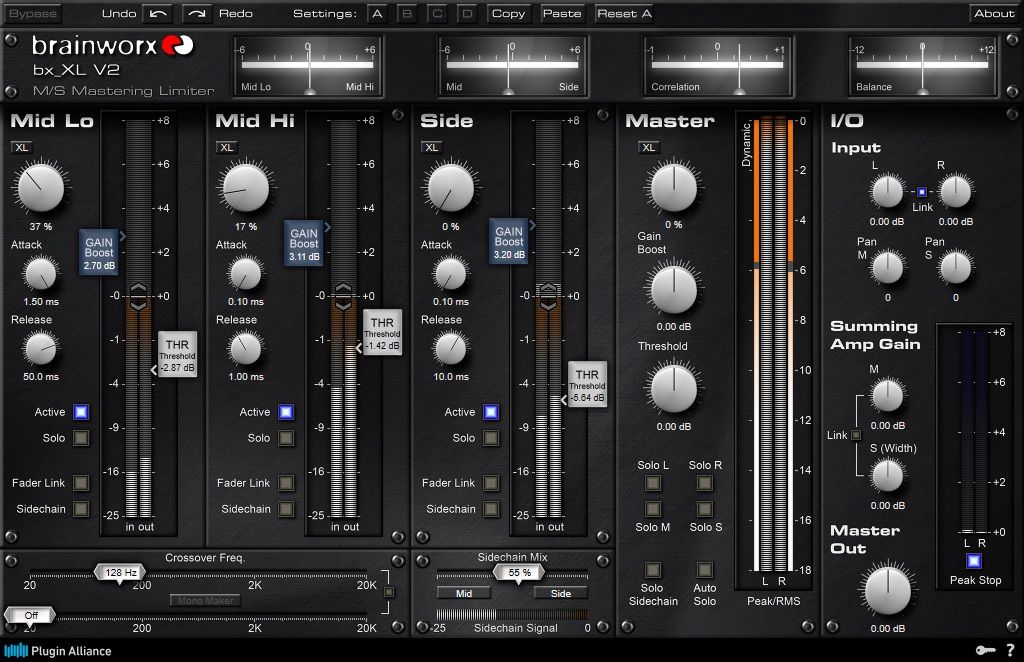The image size is (1024, 662).
Task: Click the Sidechain Mix 55 % handle
Action: 519,573
